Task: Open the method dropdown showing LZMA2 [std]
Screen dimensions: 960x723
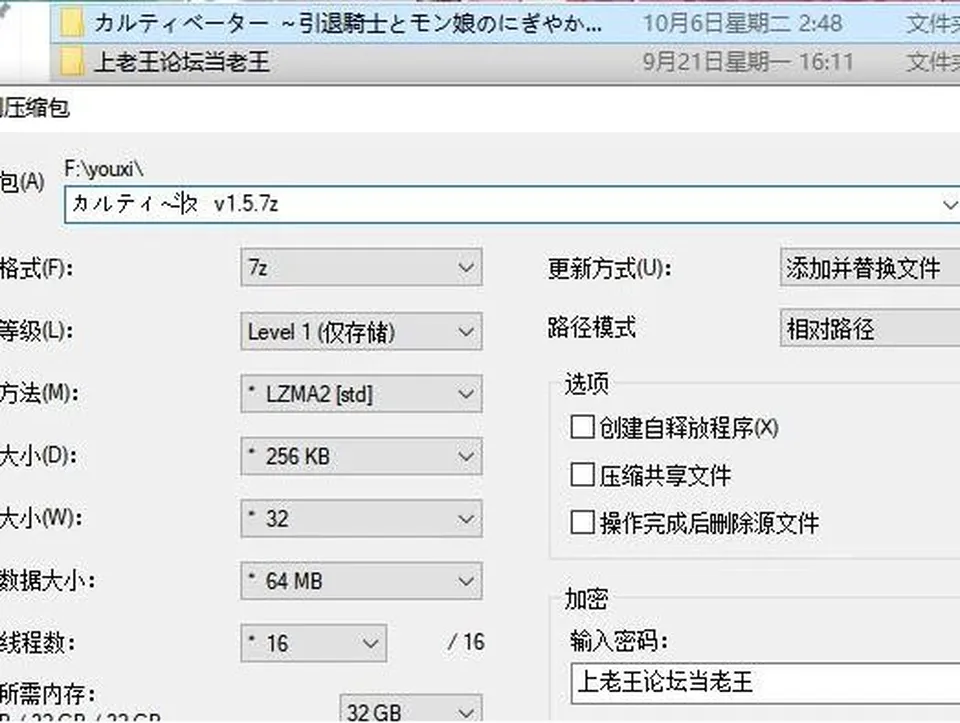Action: pyautogui.click(x=361, y=394)
